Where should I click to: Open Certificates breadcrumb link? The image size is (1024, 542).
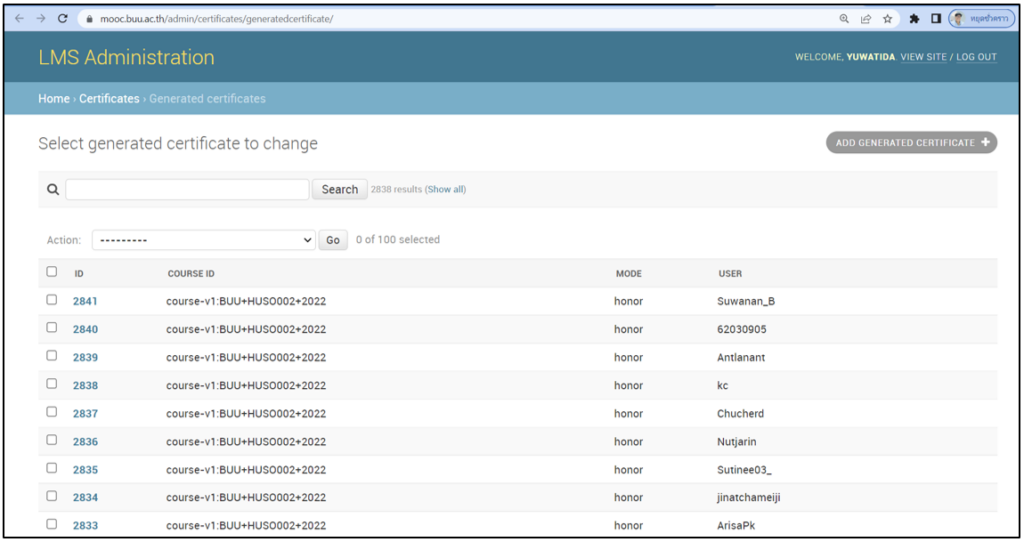click(109, 98)
